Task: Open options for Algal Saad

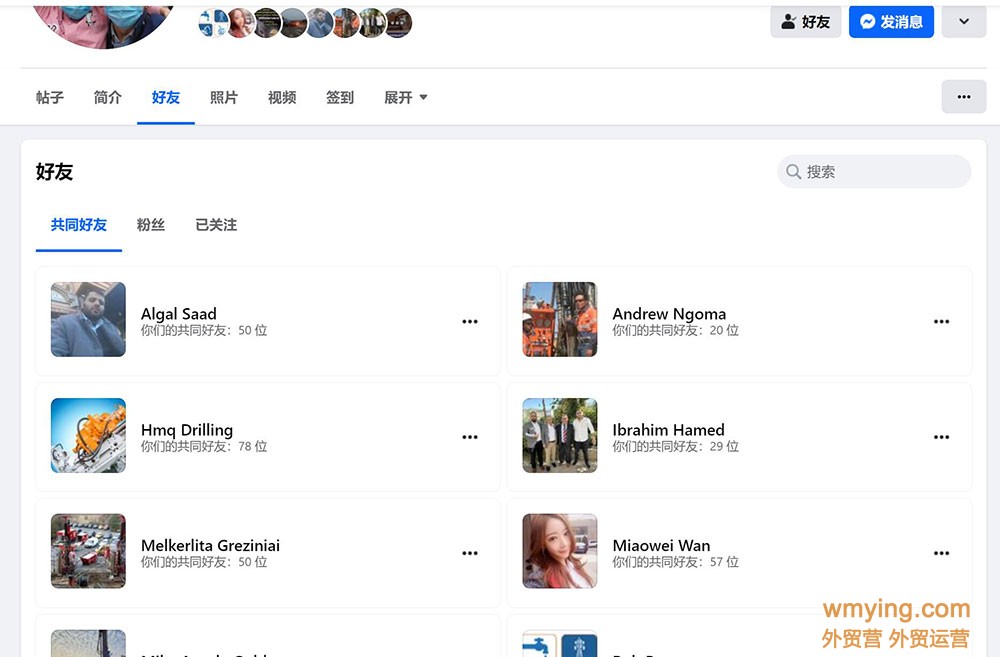Action: pyautogui.click(x=470, y=321)
